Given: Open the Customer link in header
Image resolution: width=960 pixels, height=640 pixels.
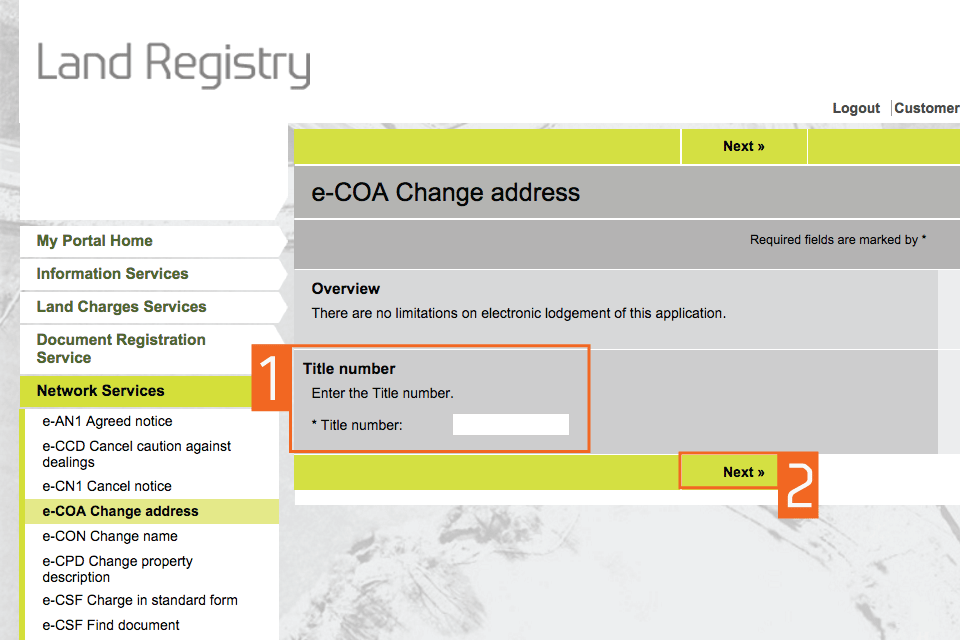Looking at the screenshot, I should click(926, 108).
